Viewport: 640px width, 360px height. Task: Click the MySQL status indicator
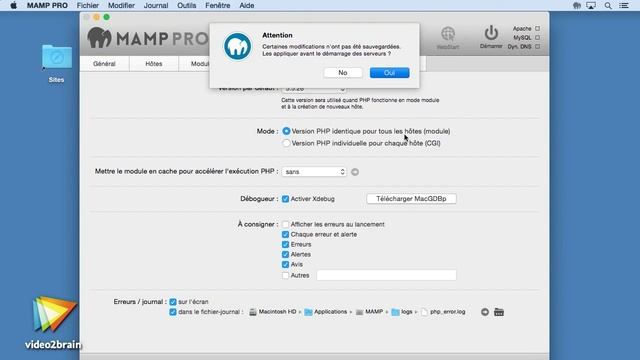[538, 38]
